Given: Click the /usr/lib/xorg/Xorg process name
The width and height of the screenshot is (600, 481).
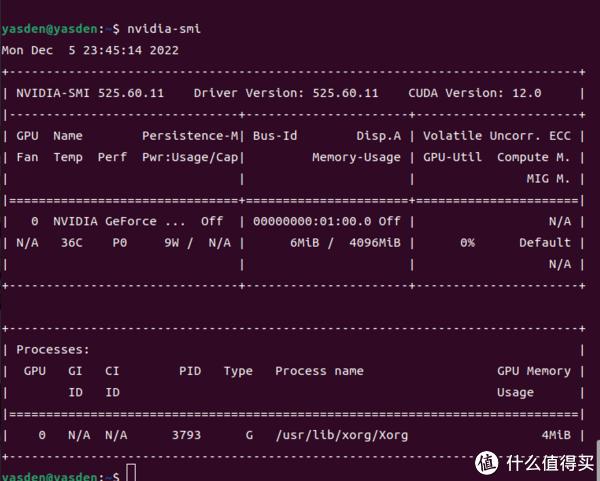Looking at the screenshot, I should [x=342, y=435].
